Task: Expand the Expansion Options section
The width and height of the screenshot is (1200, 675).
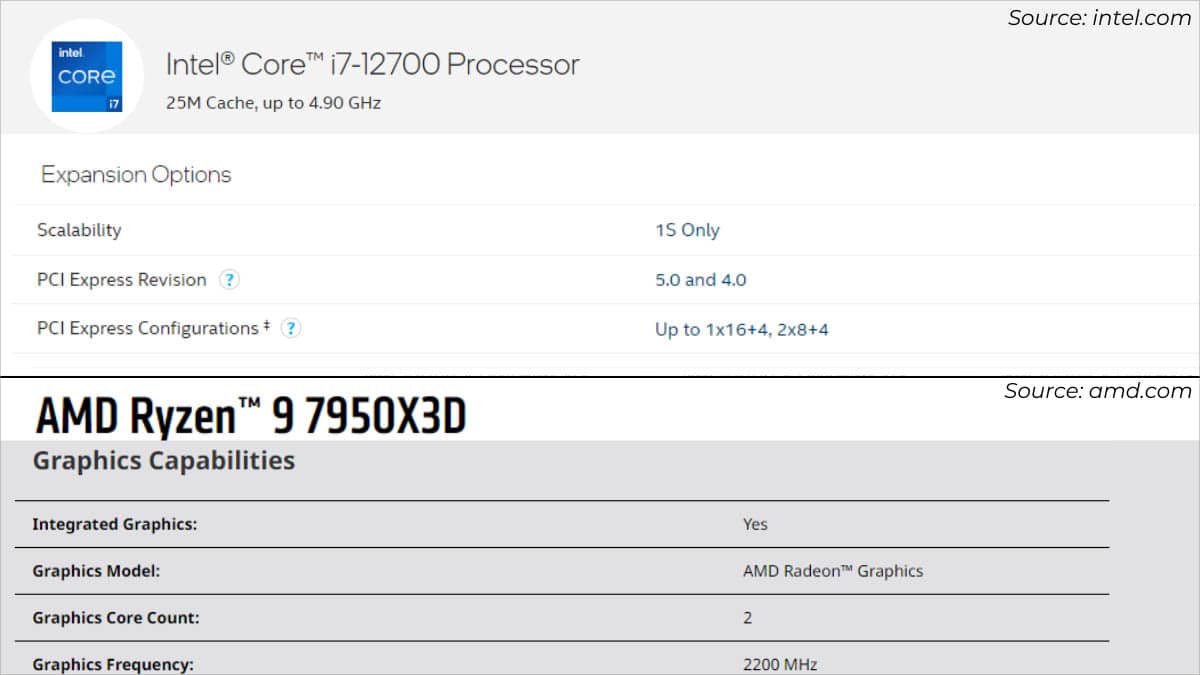Action: click(135, 174)
